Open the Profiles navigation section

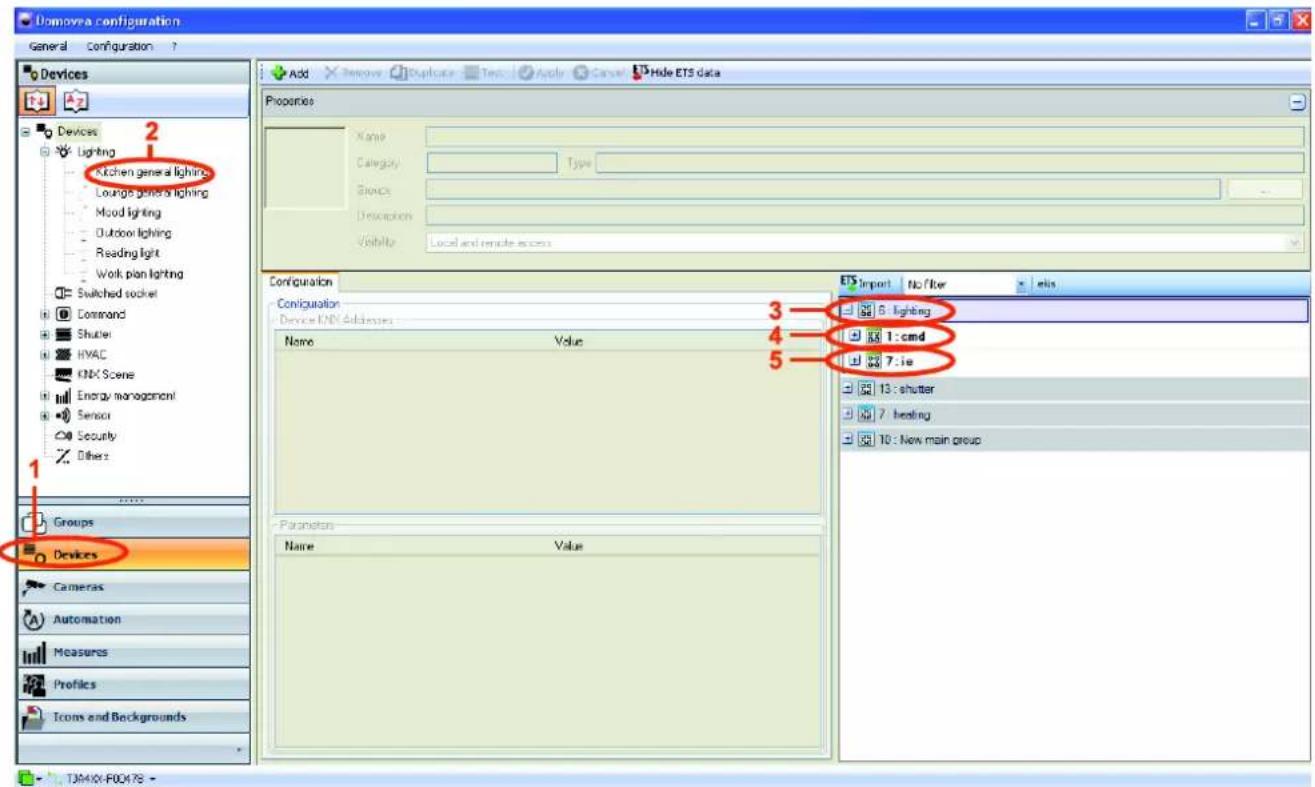[x=133, y=685]
